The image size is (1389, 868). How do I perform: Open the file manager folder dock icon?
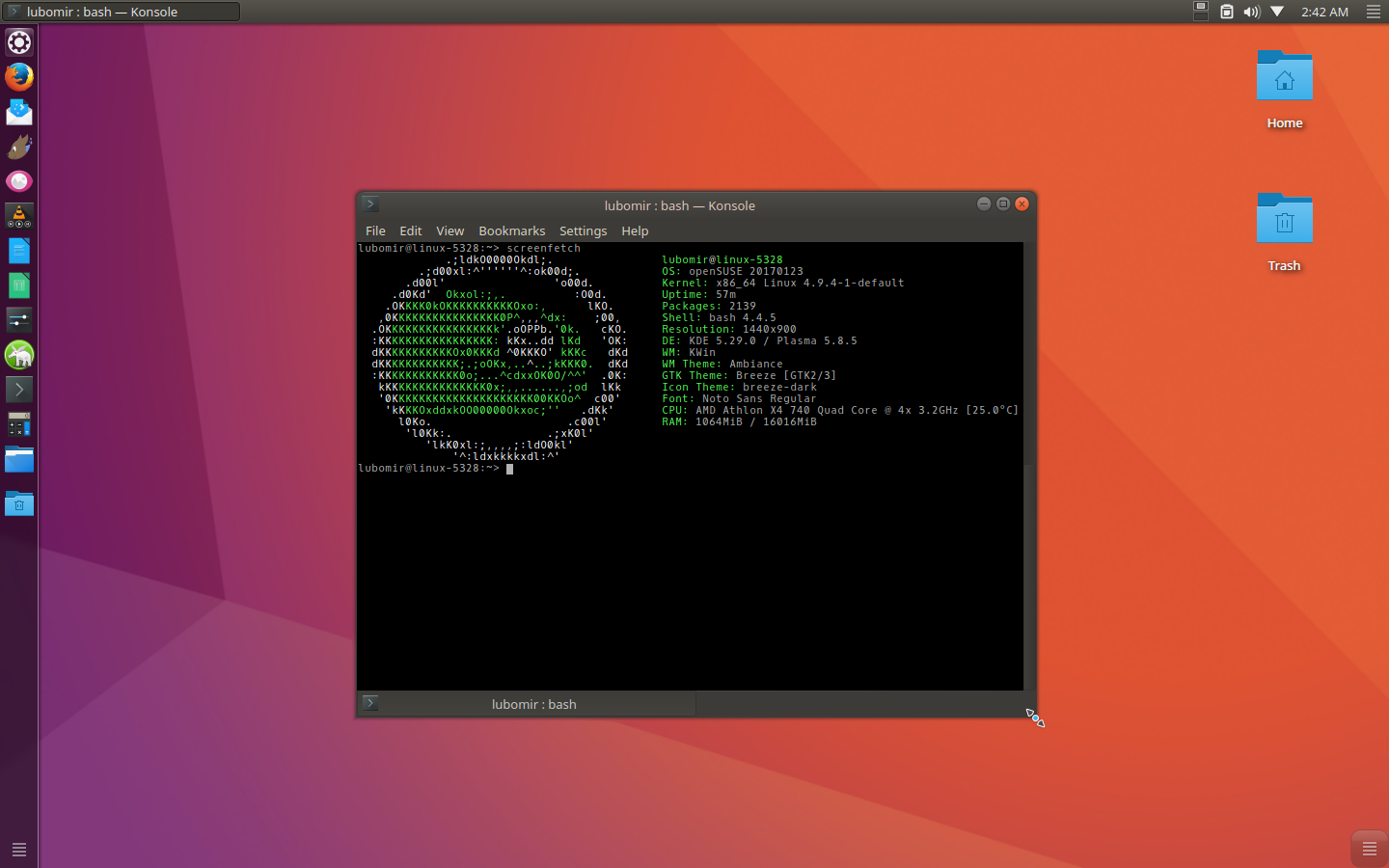click(19, 460)
